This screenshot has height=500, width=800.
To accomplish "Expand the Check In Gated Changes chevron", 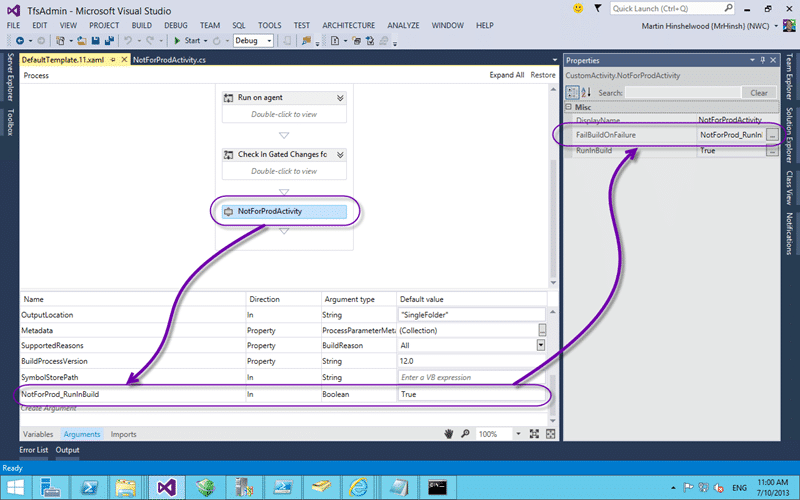I will (340, 154).
